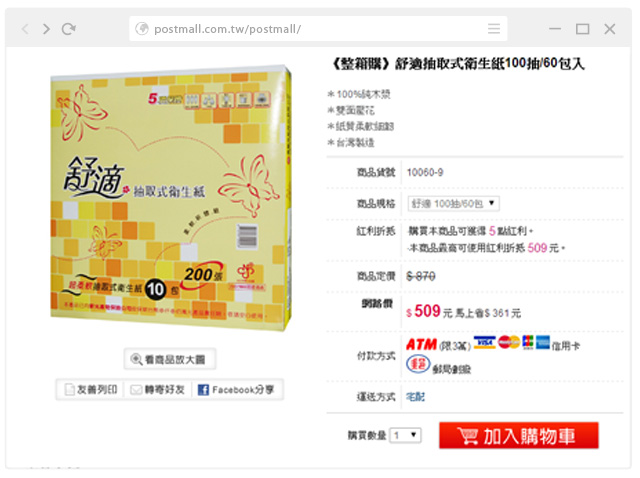Go back with the browser back arrow
The width and height of the screenshot is (640, 478).
[x=25, y=29]
